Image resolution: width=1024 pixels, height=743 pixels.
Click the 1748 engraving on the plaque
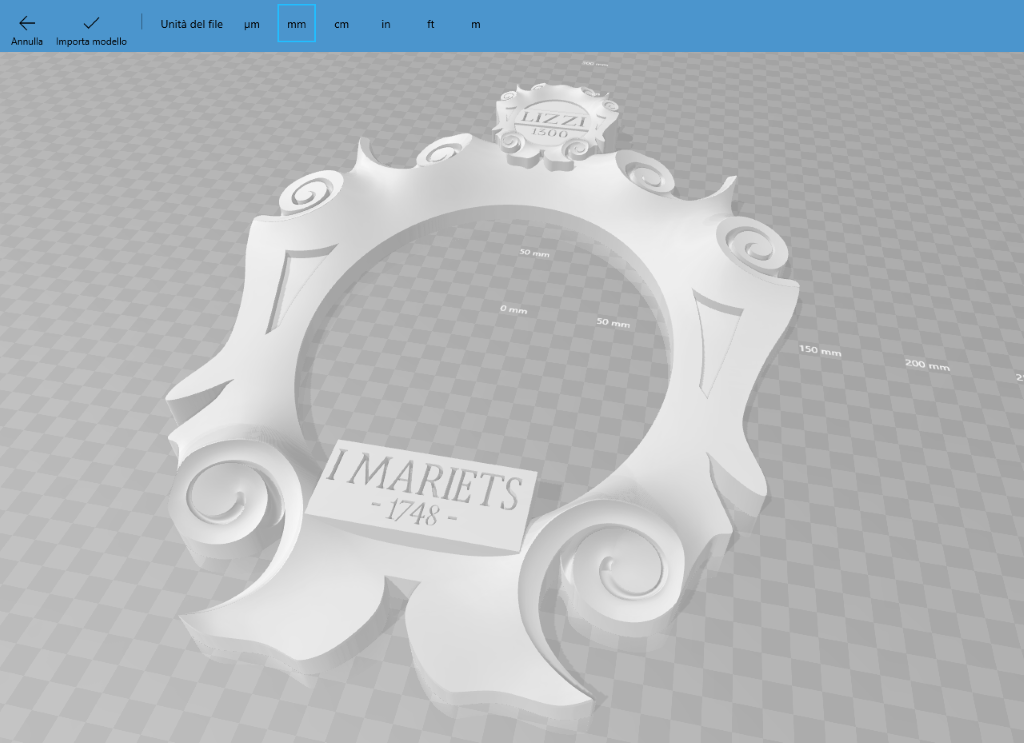click(x=413, y=515)
